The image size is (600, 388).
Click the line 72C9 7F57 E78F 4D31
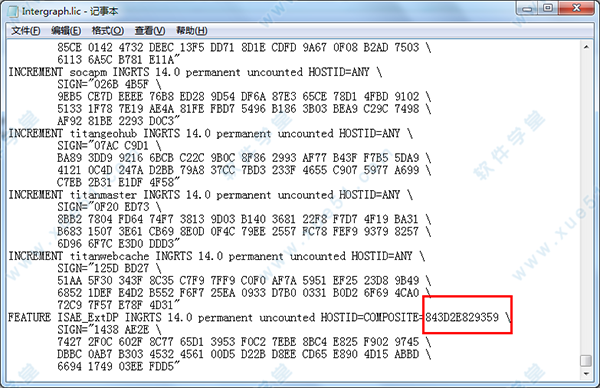[118, 305]
